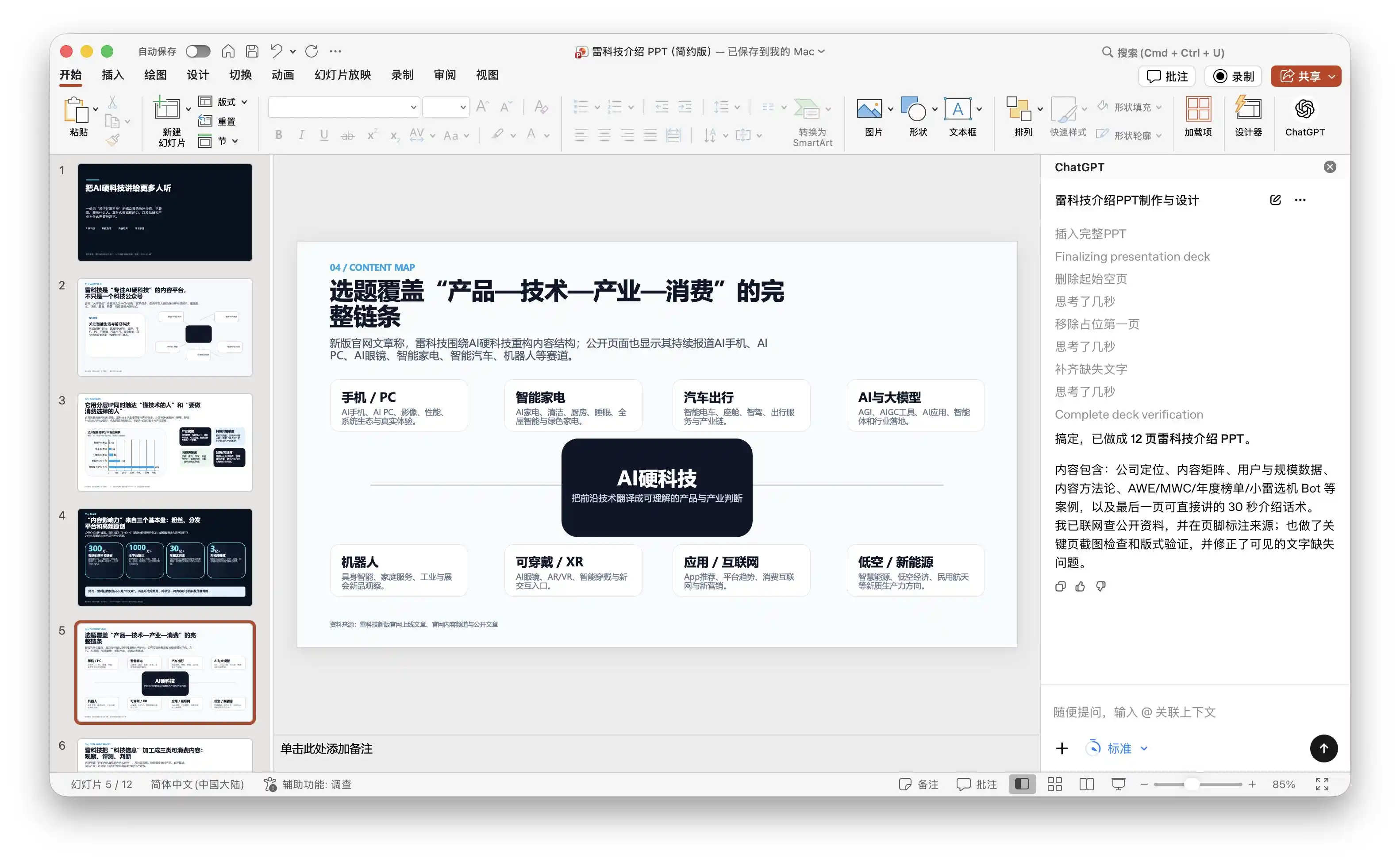Viewport: 1400px width, 862px height.
Task: Start slideshow from status bar icon
Action: (x=1119, y=785)
